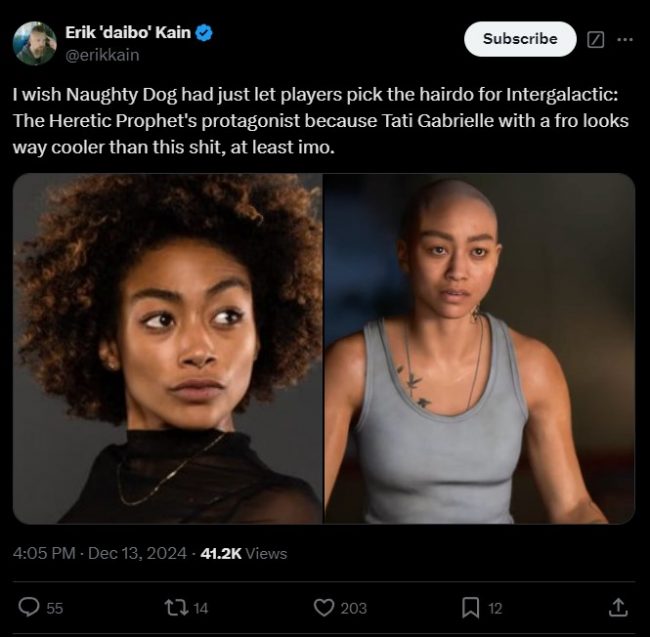Screen dimensions: 650x637
Task: Open the three-dot more options menu
Action: [x=625, y=40]
